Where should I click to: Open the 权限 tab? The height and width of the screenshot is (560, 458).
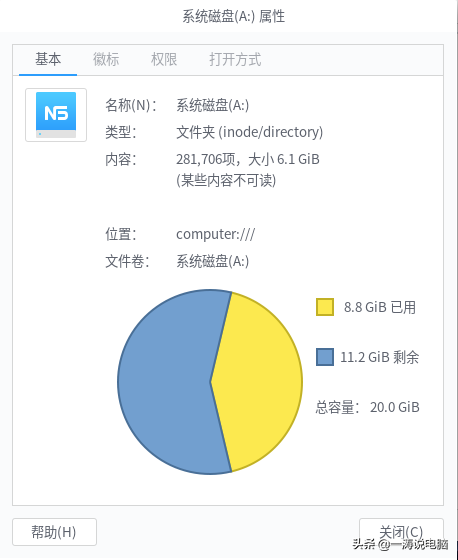(164, 59)
